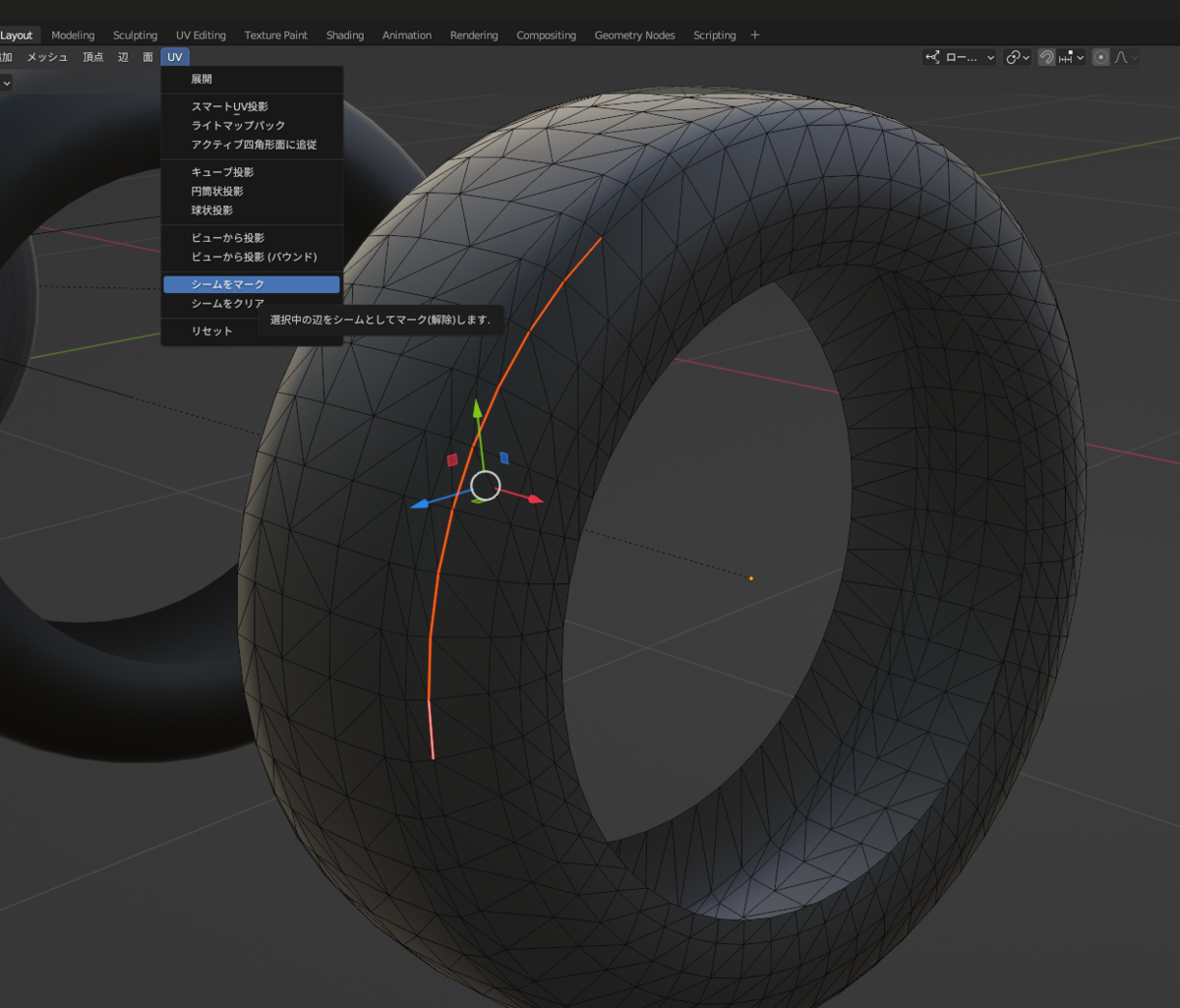This screenshot has width=1180, height=1008.
Task: Open the transform orientation dropdown
Action: 960,57
